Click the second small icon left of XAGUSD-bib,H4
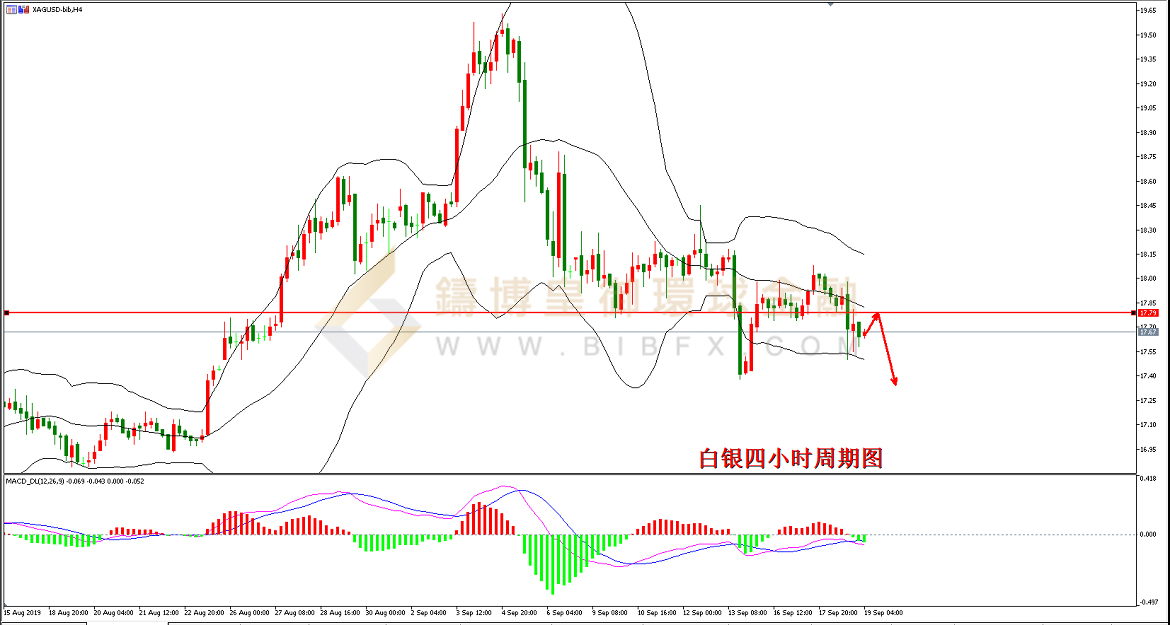This screenshot has height=625, width=1170. click(24, 9)
